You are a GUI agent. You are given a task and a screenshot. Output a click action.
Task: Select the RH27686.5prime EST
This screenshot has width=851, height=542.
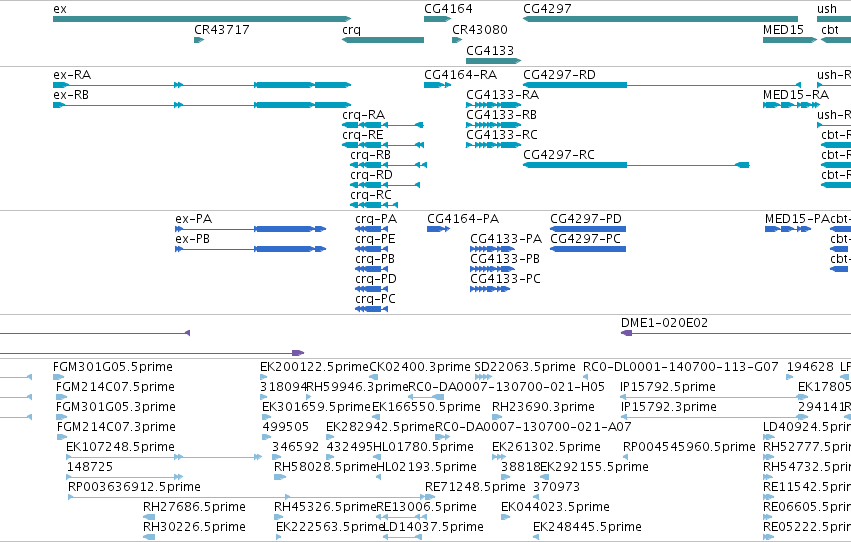(149, 517)
